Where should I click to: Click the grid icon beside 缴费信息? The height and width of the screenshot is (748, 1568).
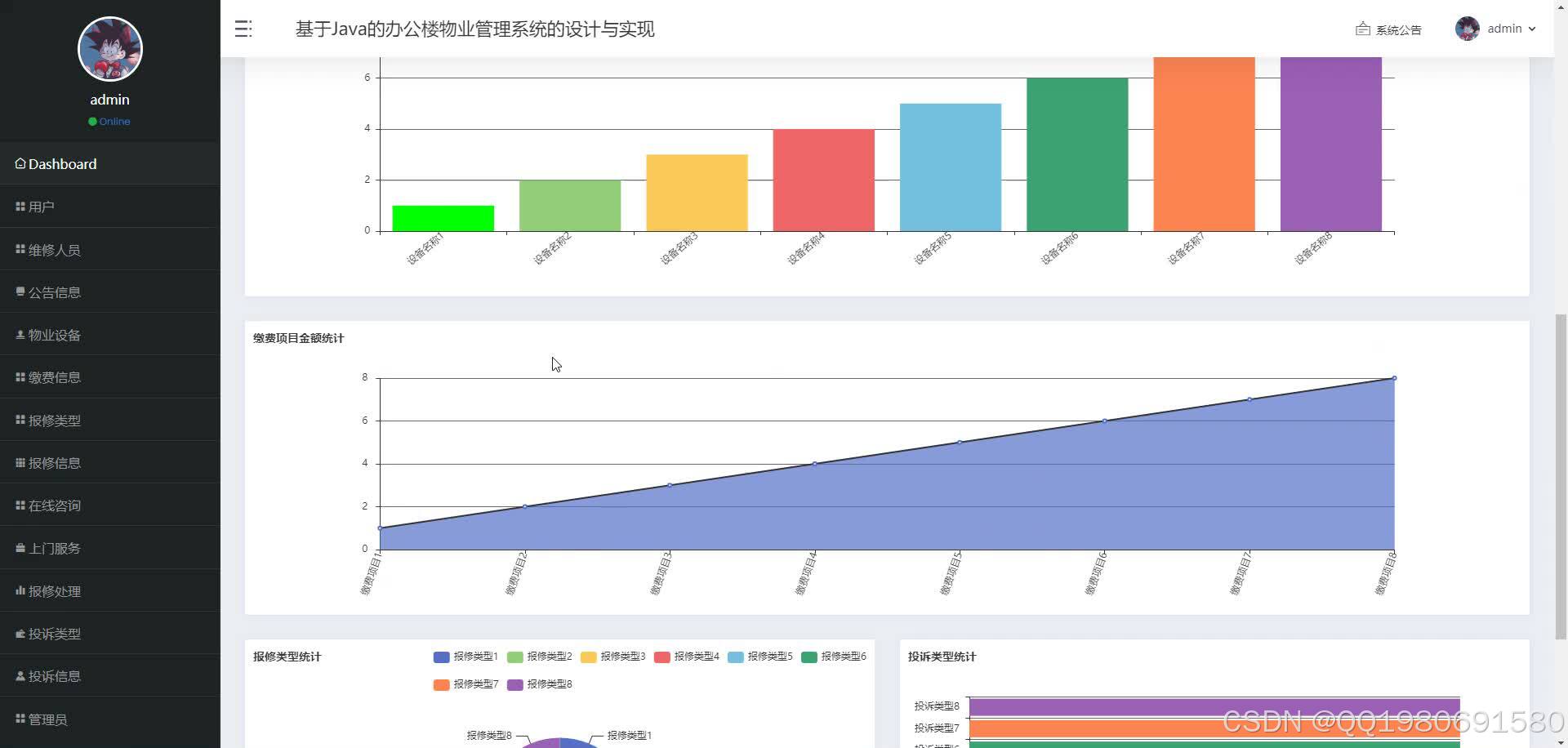tap(20, 377)
